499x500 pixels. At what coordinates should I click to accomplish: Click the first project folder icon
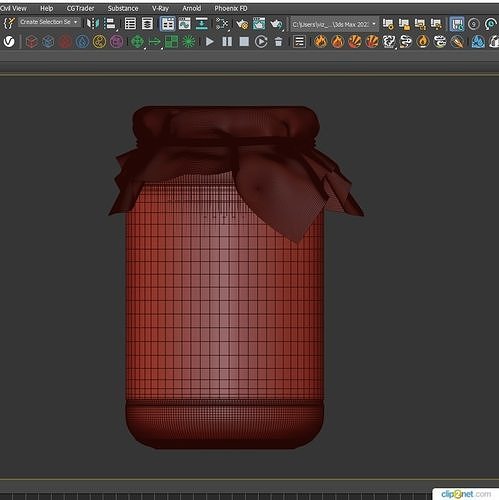[x=388, y=24]
